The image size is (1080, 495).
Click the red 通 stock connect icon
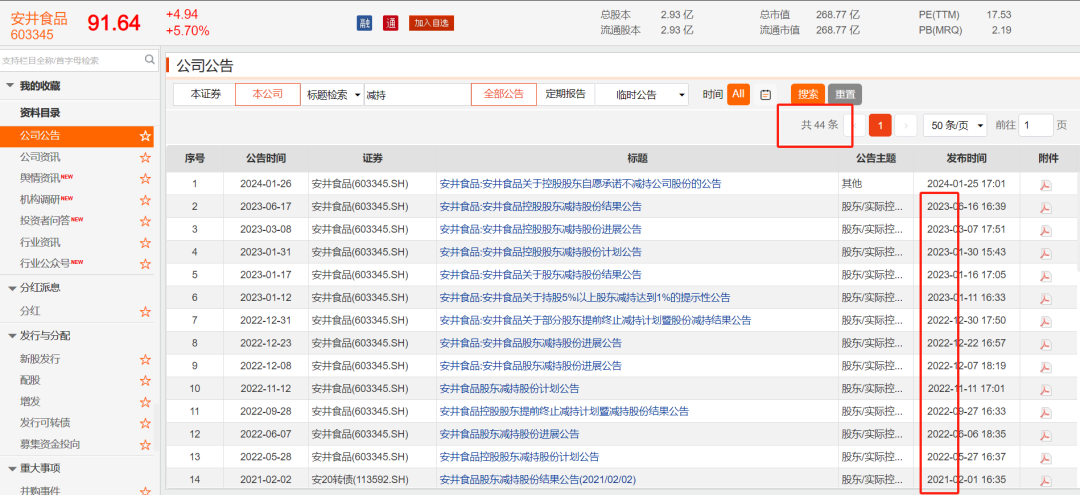click(x=390, y=23)
